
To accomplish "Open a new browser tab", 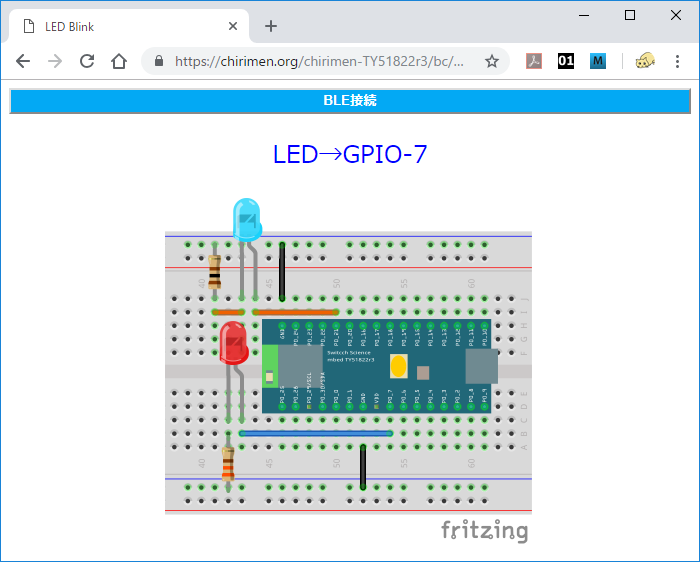I will pyautogui.click(x=271, y=27).
